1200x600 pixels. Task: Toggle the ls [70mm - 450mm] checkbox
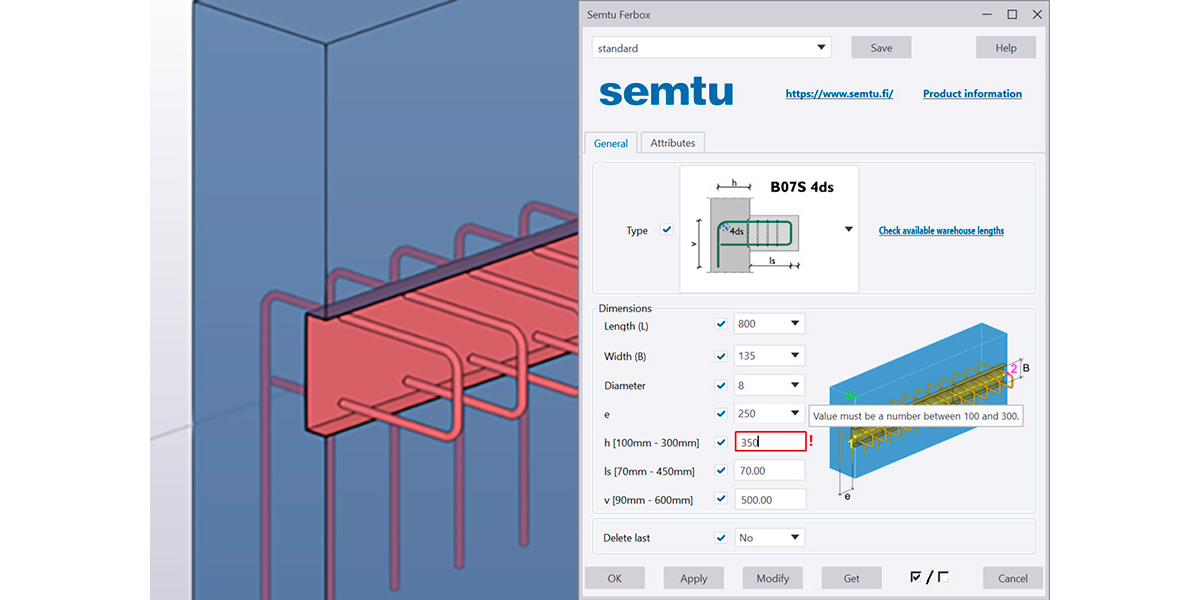tap(721, 470)
